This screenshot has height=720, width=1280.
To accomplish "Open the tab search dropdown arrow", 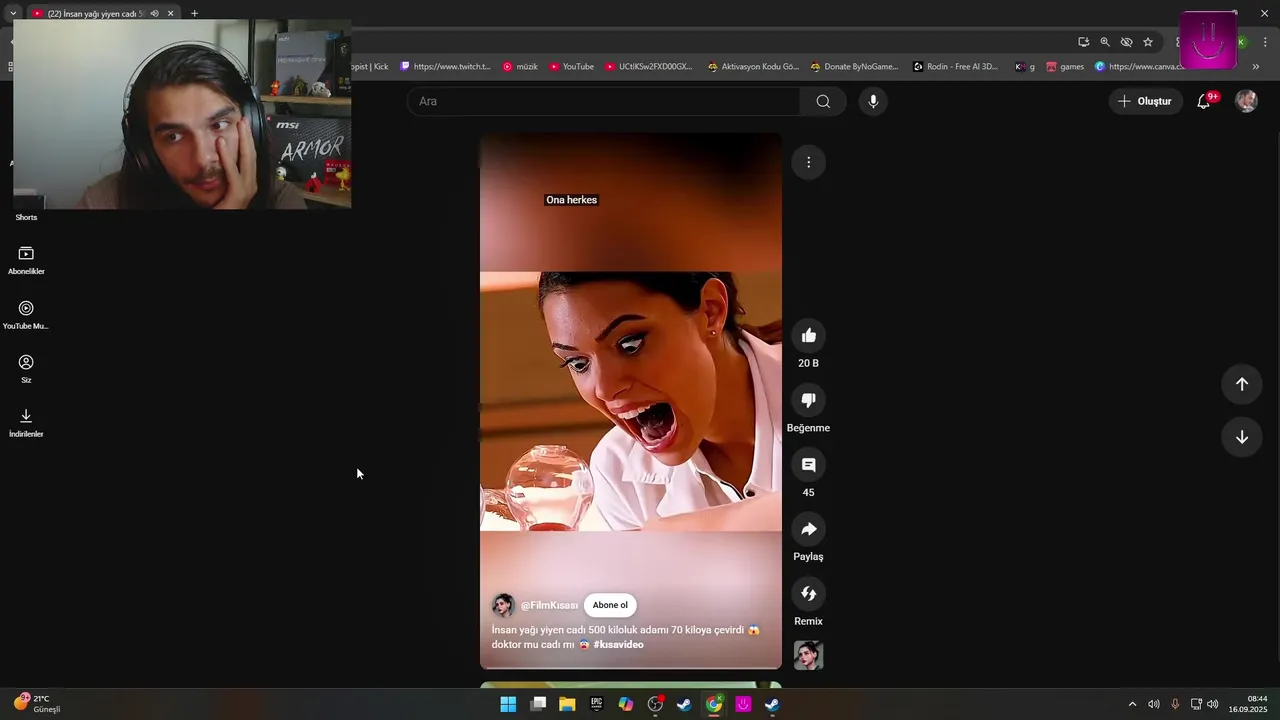I will click(x=13, y=13).
